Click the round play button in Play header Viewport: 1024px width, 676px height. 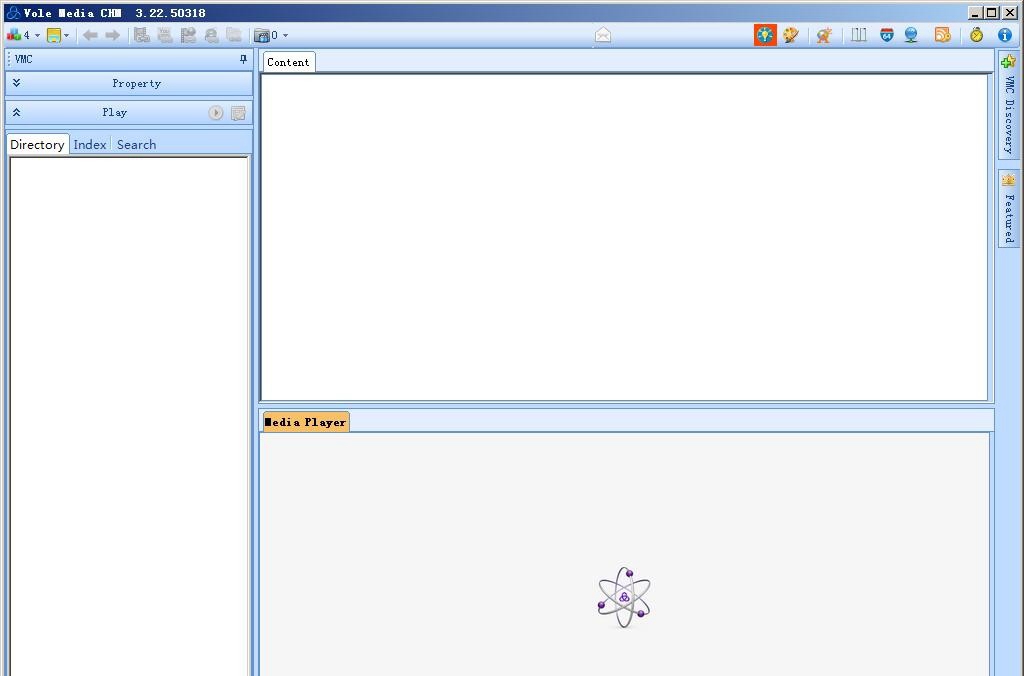click(216, 113)
